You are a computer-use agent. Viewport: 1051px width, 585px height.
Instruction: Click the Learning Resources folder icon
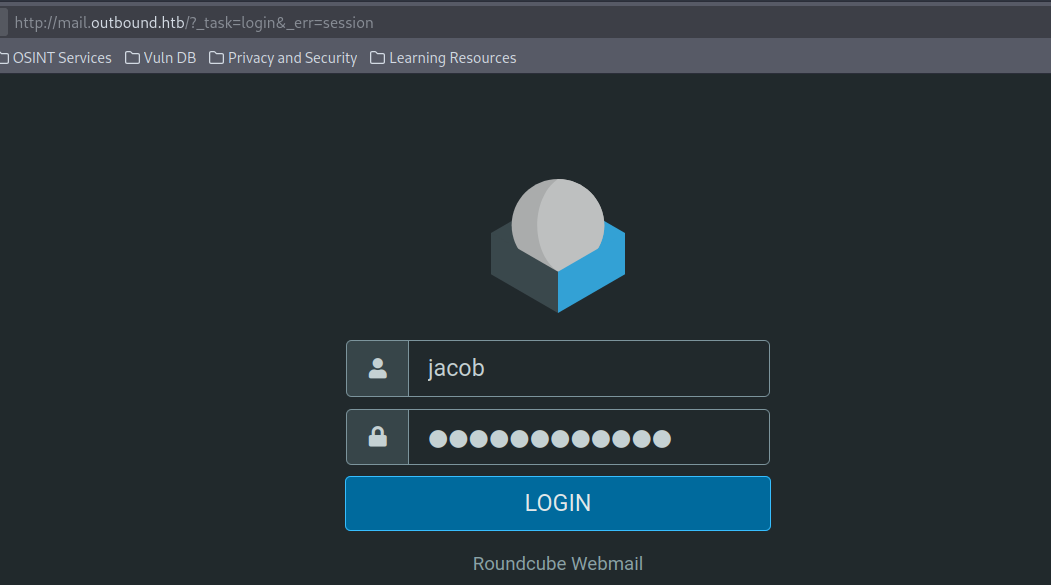point(377,58)
